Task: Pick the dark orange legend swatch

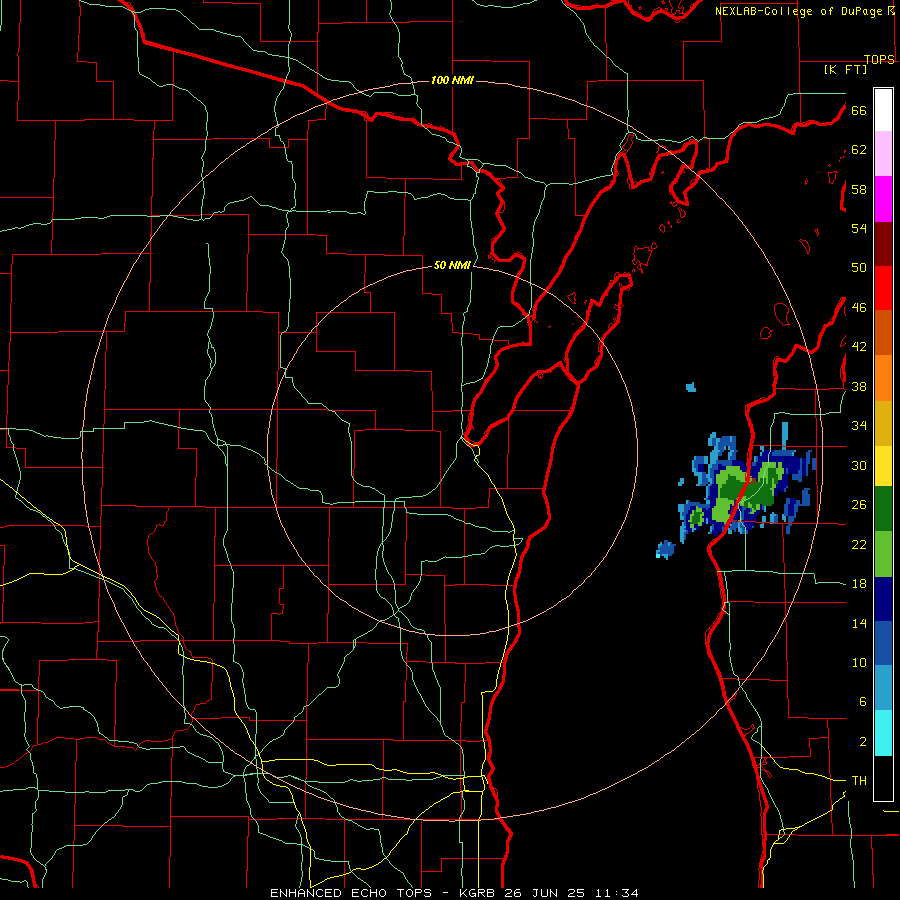Action: (883, 332)
